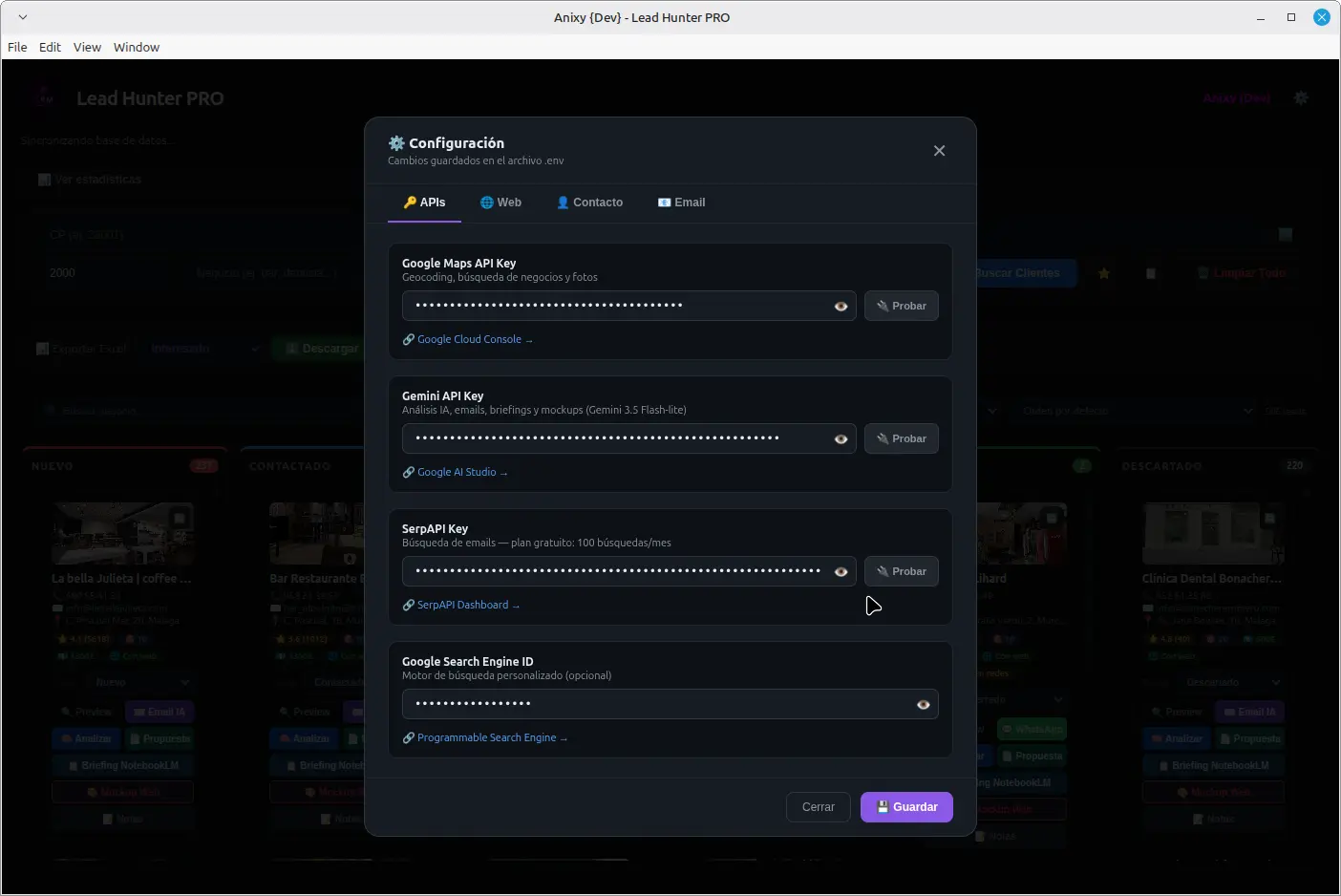Click Analizar on the La bella Julieta card

(85, 738)
